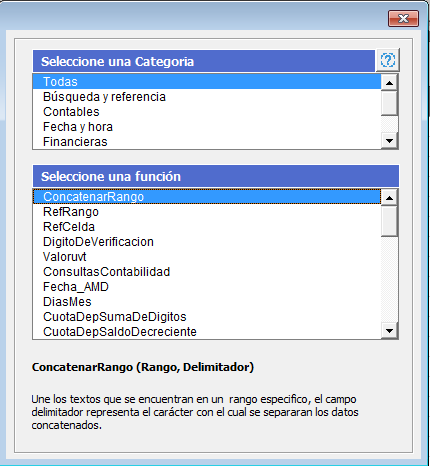
Task: Select the DiasMes function
Action: click(x=207, y=302)
